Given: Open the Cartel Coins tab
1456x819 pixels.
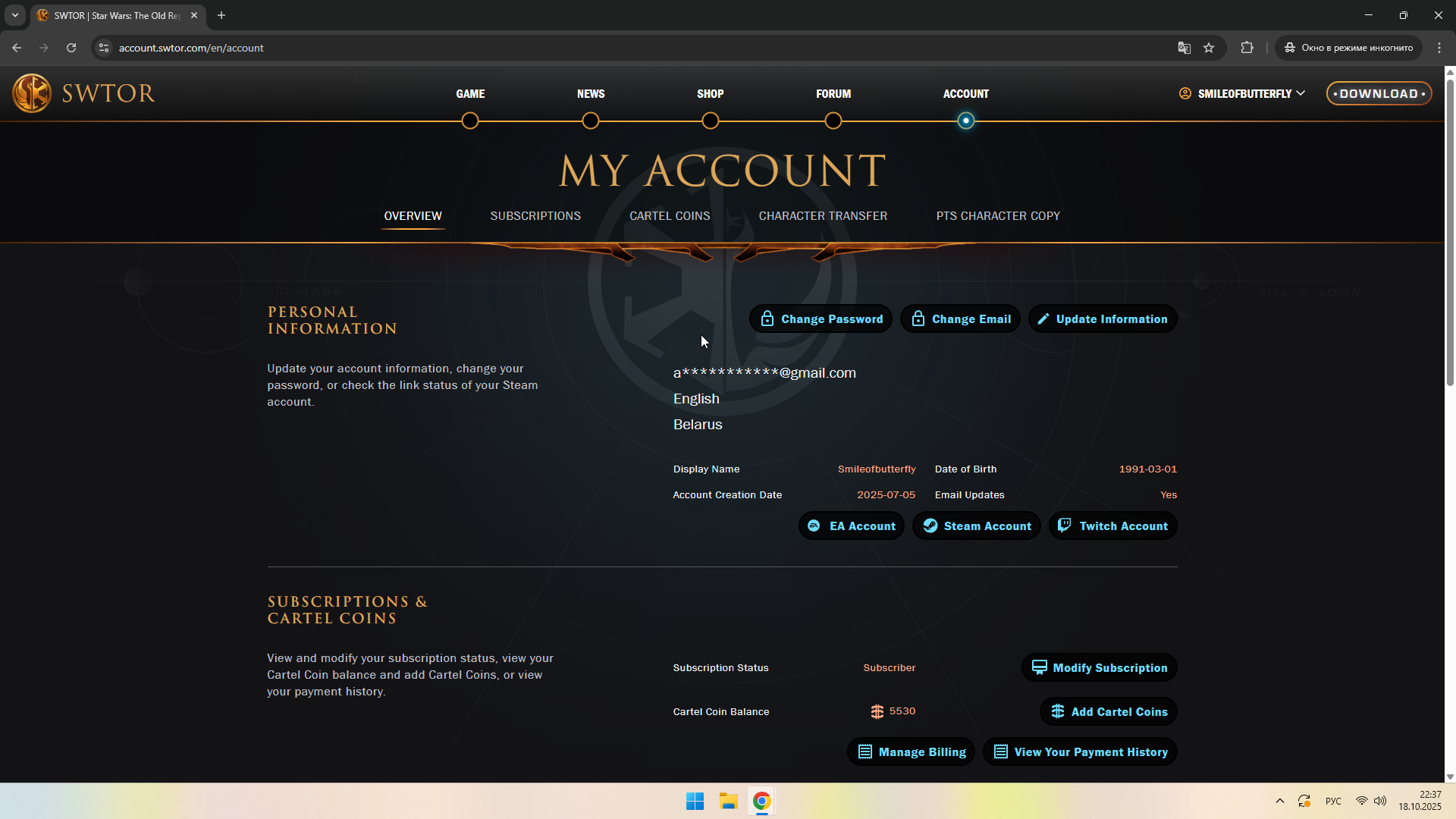Looking at the screenshot, I should (x=670, y=216).
